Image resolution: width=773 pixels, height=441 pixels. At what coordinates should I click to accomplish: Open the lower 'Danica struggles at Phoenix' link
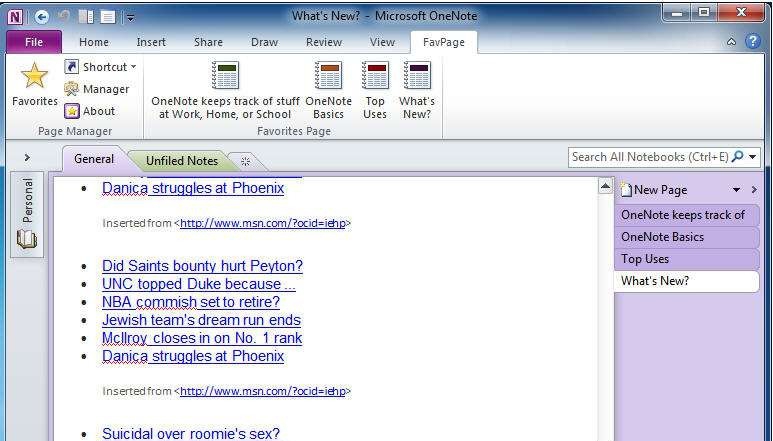193,356
